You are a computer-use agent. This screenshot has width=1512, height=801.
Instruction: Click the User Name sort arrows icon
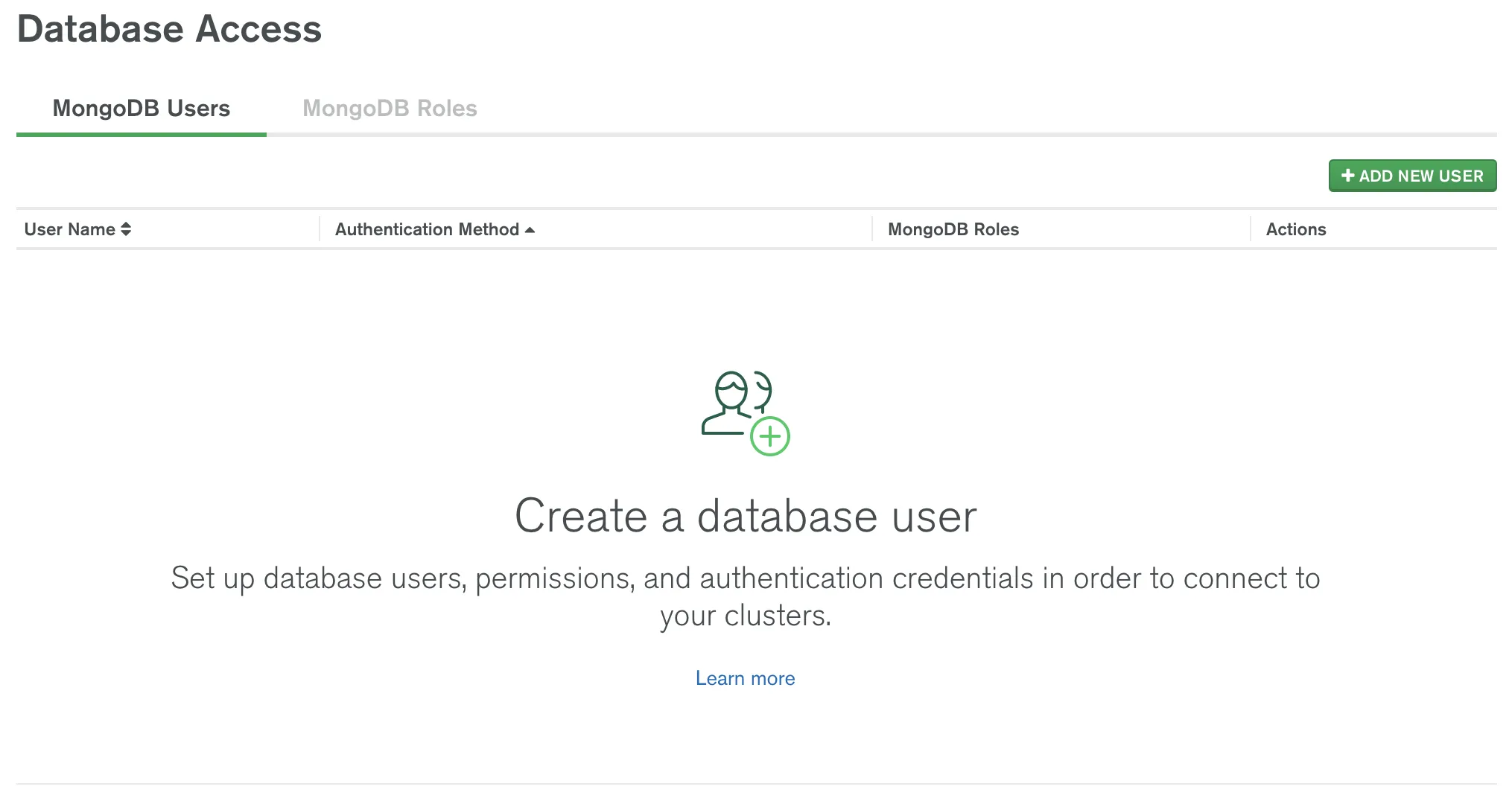[126, 229]
